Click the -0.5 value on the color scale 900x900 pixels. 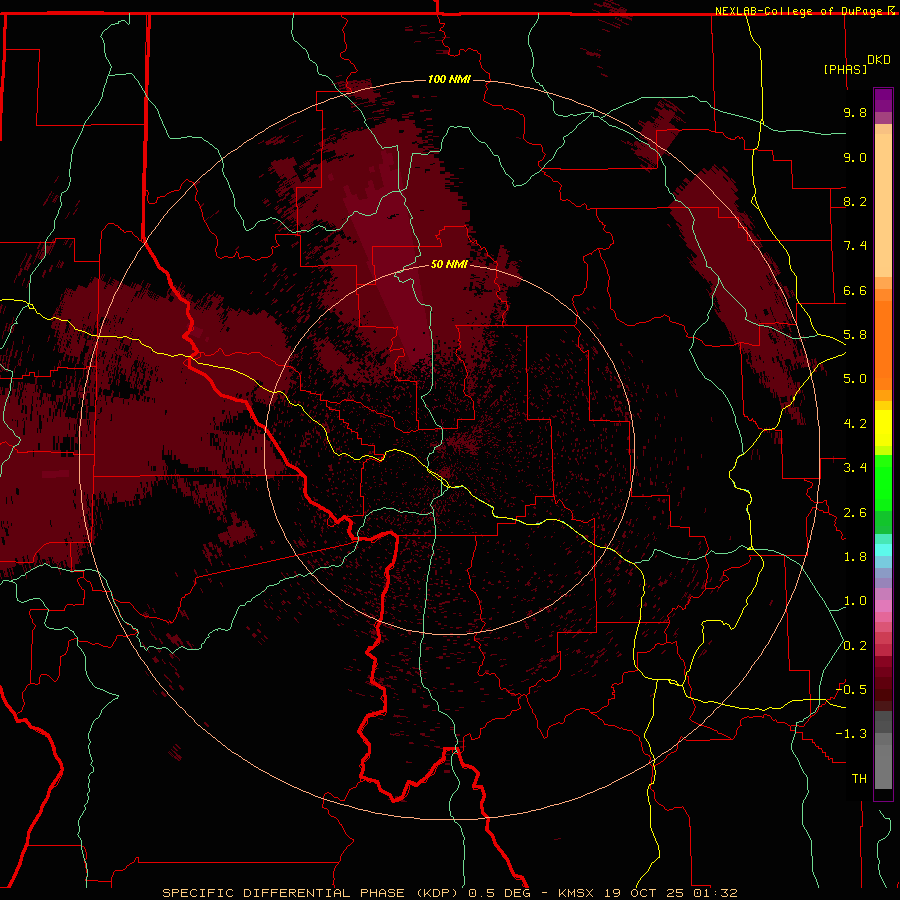point(851,690)
